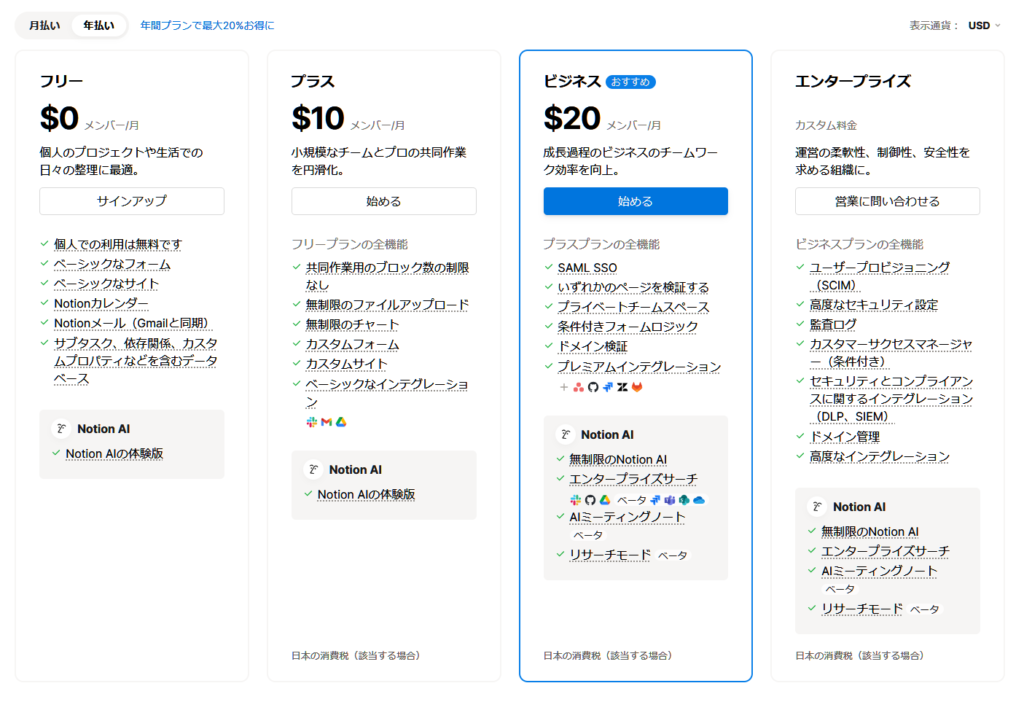Click the blue 始める button in ビジネス plan
1024x702 pixels.
(635, 201)
